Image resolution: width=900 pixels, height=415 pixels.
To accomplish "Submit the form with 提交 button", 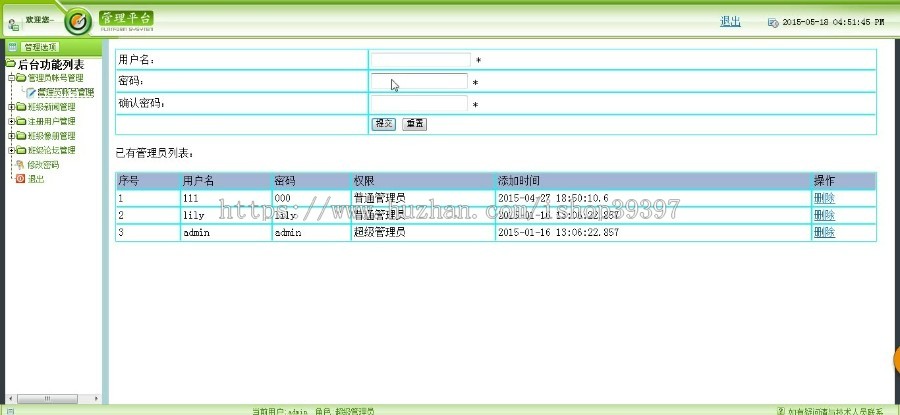I will tap(383, 124).
